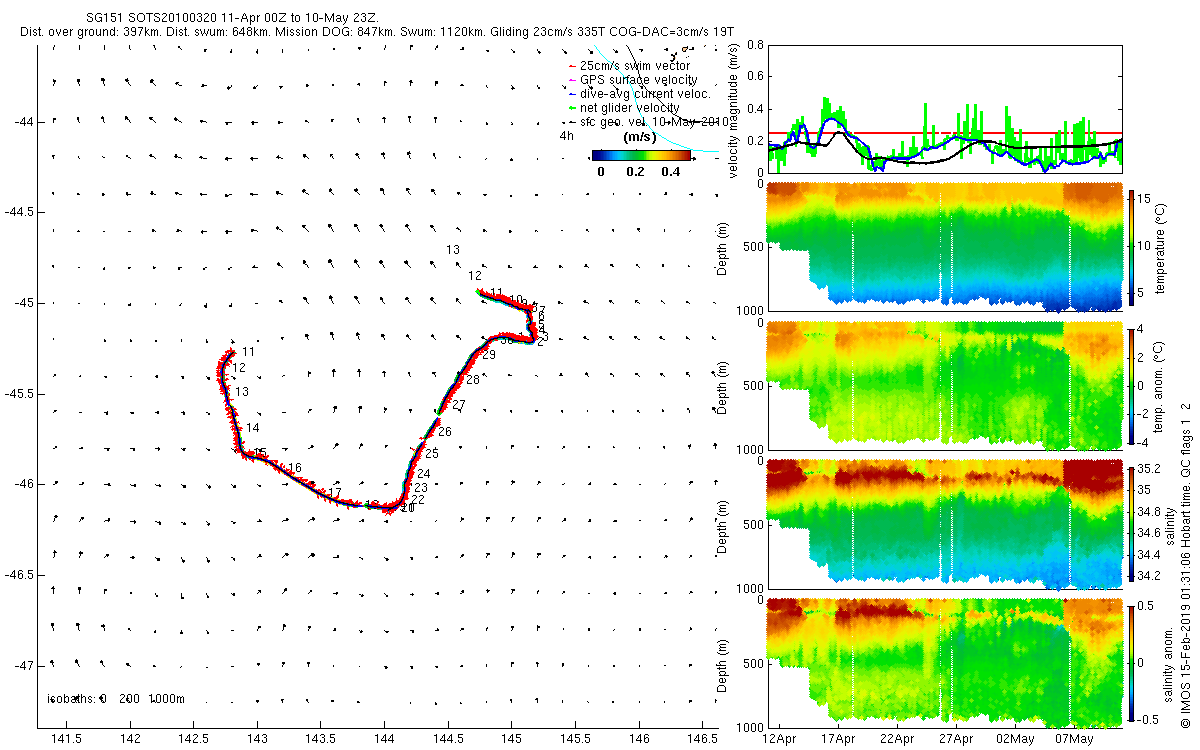1200x750 pixels.
Task: Click the 'velocity magnitude (m/s)' axis label
Action: [733, 110]
